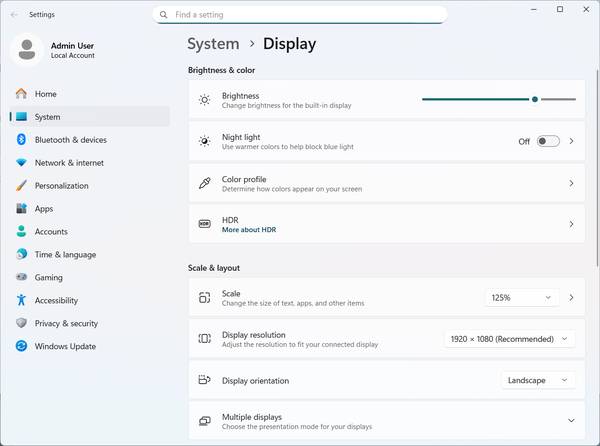The width and height of the screenshot is (600, 446).
Task: Click the Windows Update sync icon
Action: [21, 346]
